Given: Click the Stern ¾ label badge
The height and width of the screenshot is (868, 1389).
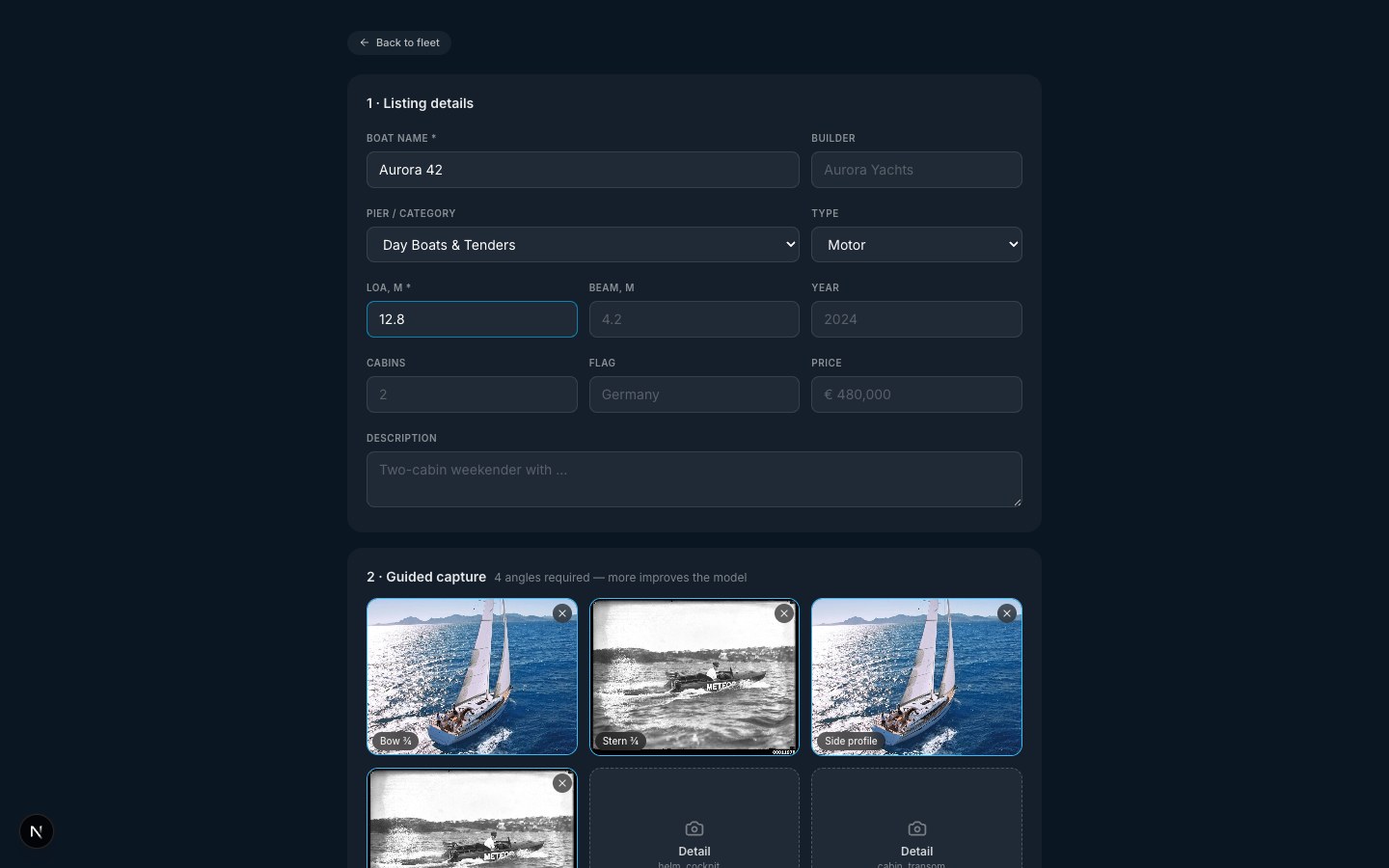Looking at the screenshot, I should tap(620, 741).
